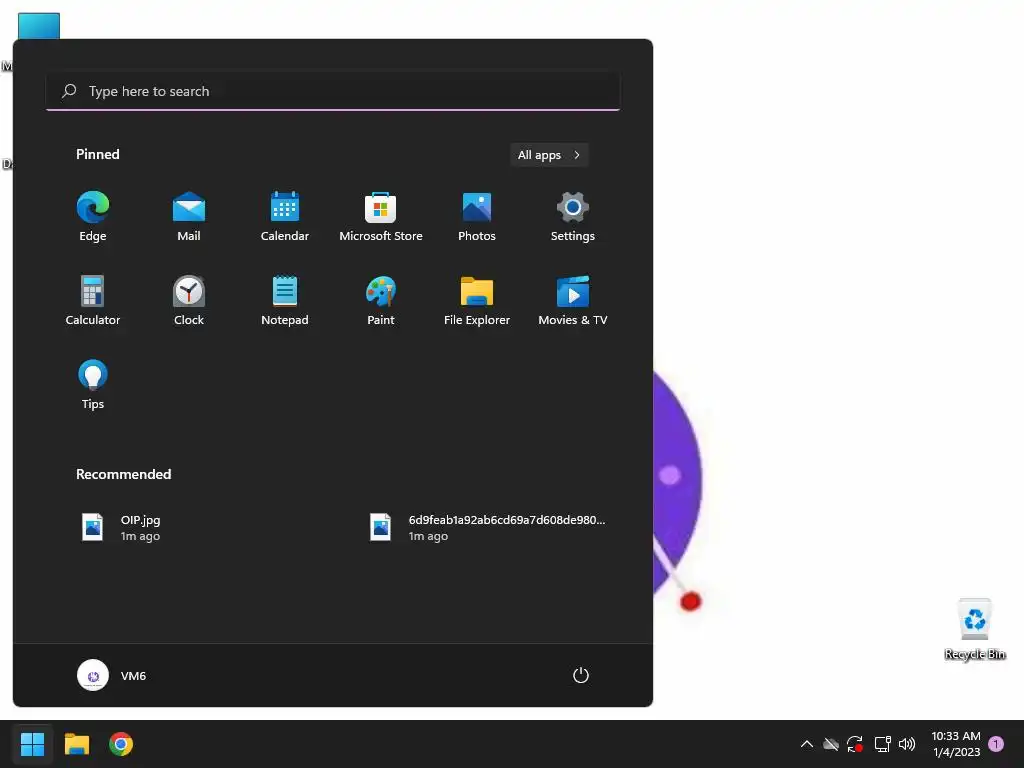
Task: Click the update refresh tray icon
Action: [x=855, y=744]
